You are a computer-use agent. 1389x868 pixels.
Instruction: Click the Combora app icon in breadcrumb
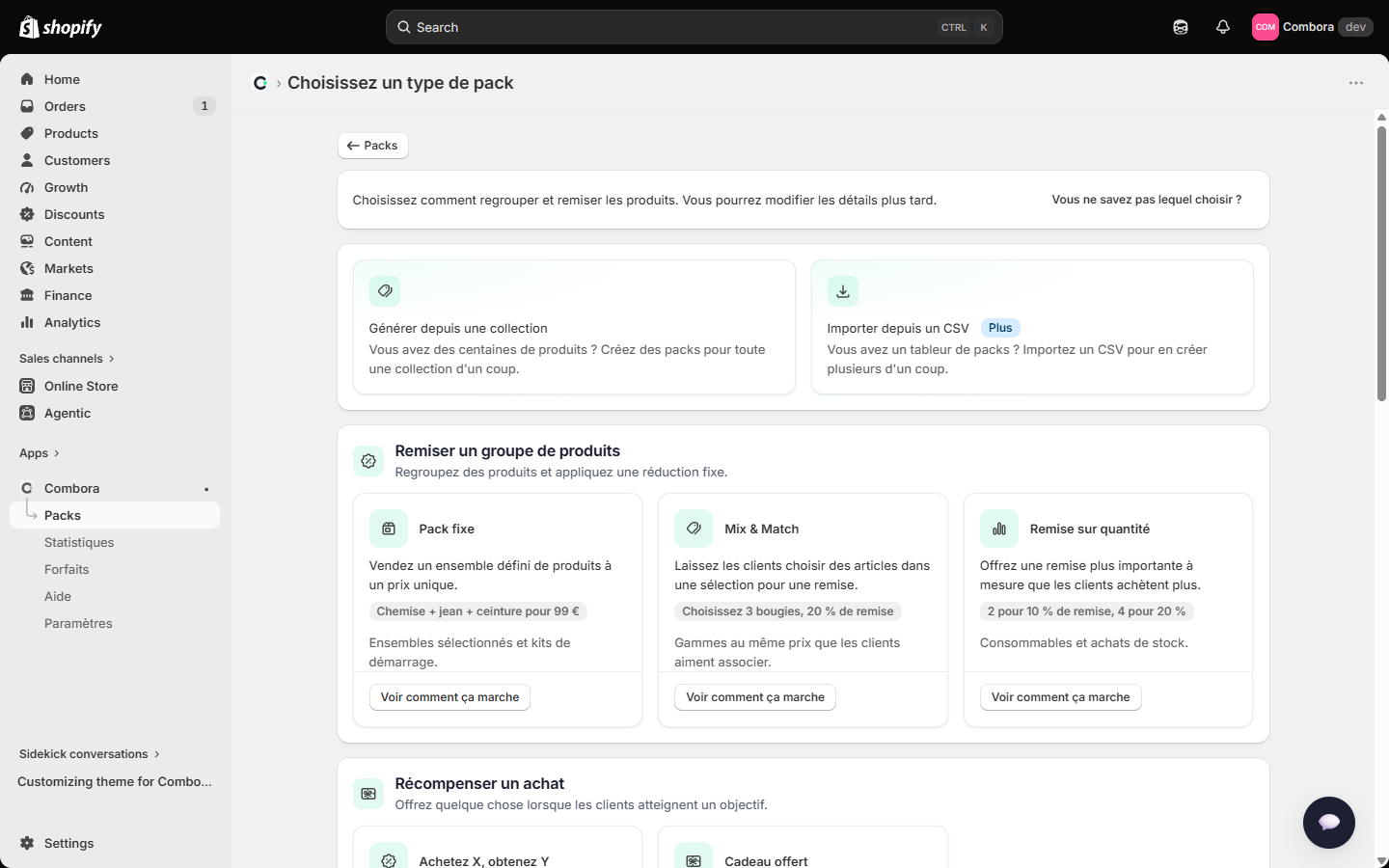260,83
